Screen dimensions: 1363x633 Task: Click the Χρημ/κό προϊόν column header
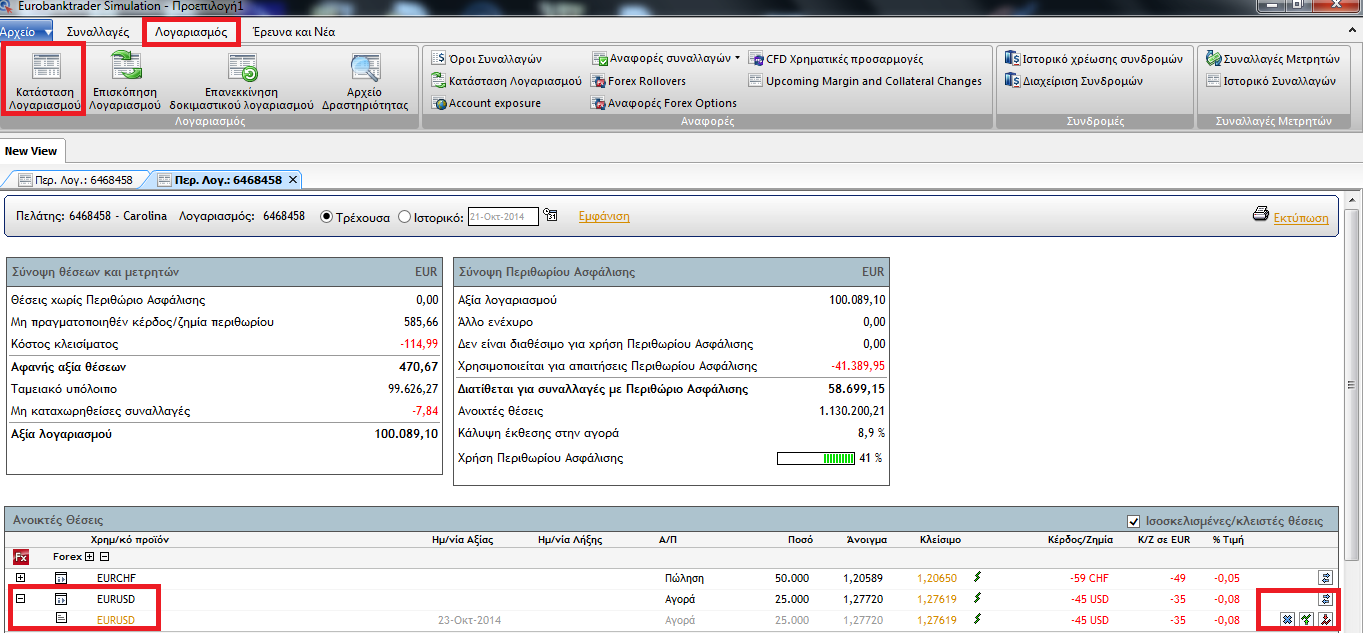coord(130,539)
